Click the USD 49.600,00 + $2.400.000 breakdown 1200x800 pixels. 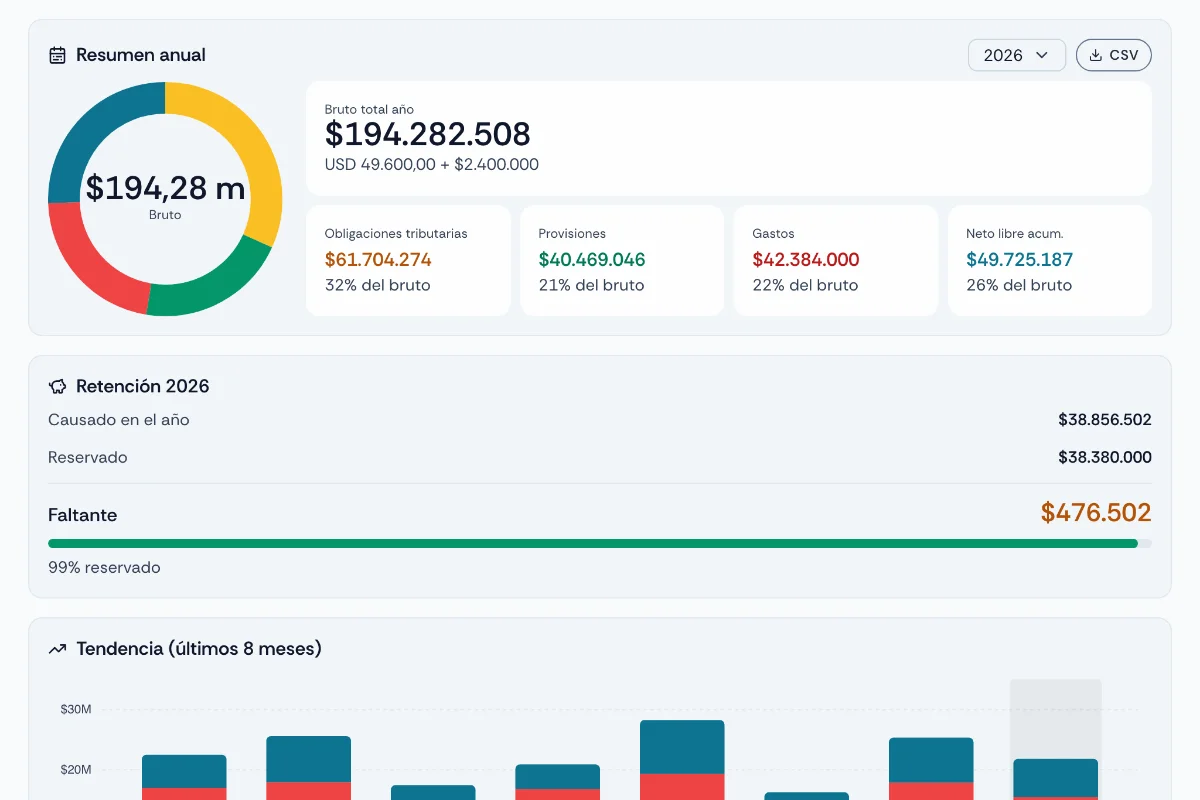pos(432,165)
